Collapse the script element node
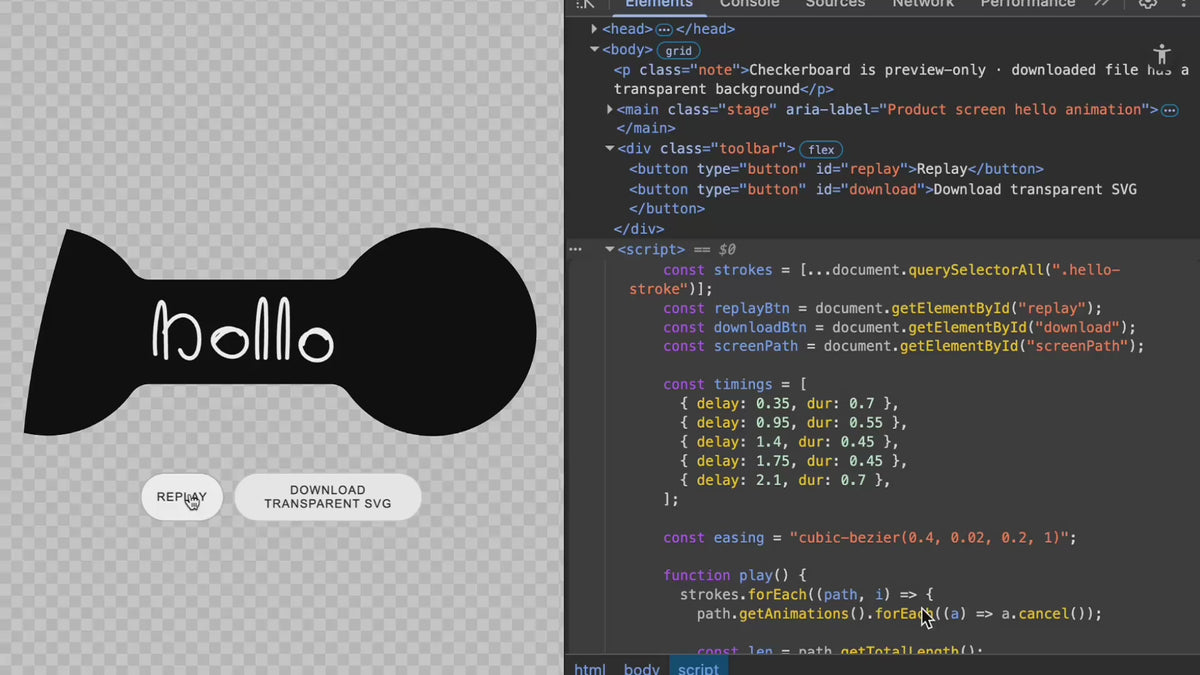1200x675 pixels. [x=610, y=249]
